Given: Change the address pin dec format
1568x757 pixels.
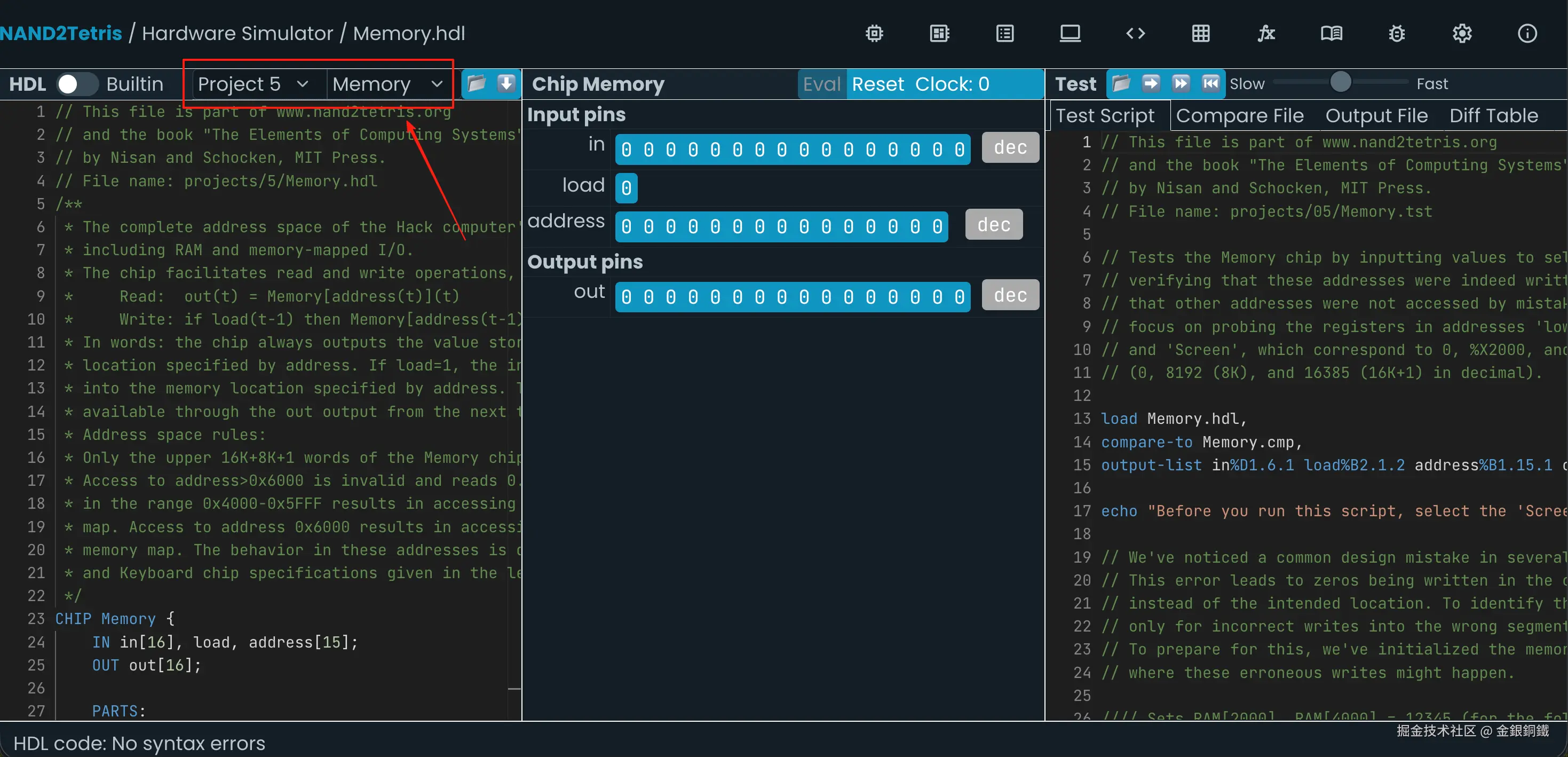Looking at the screenshot, I should click(x=993, y=225).
